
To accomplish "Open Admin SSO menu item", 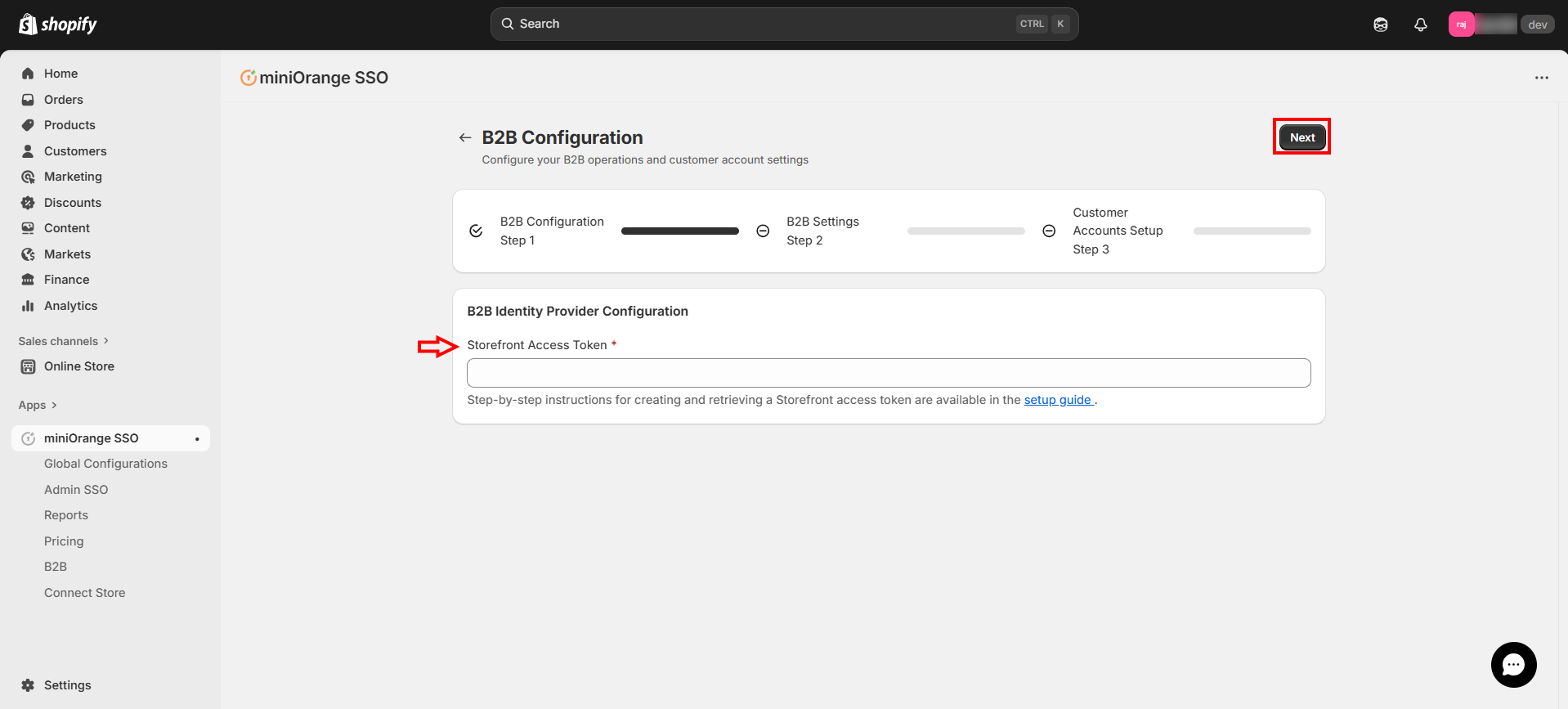I will [x=76, y=490].
